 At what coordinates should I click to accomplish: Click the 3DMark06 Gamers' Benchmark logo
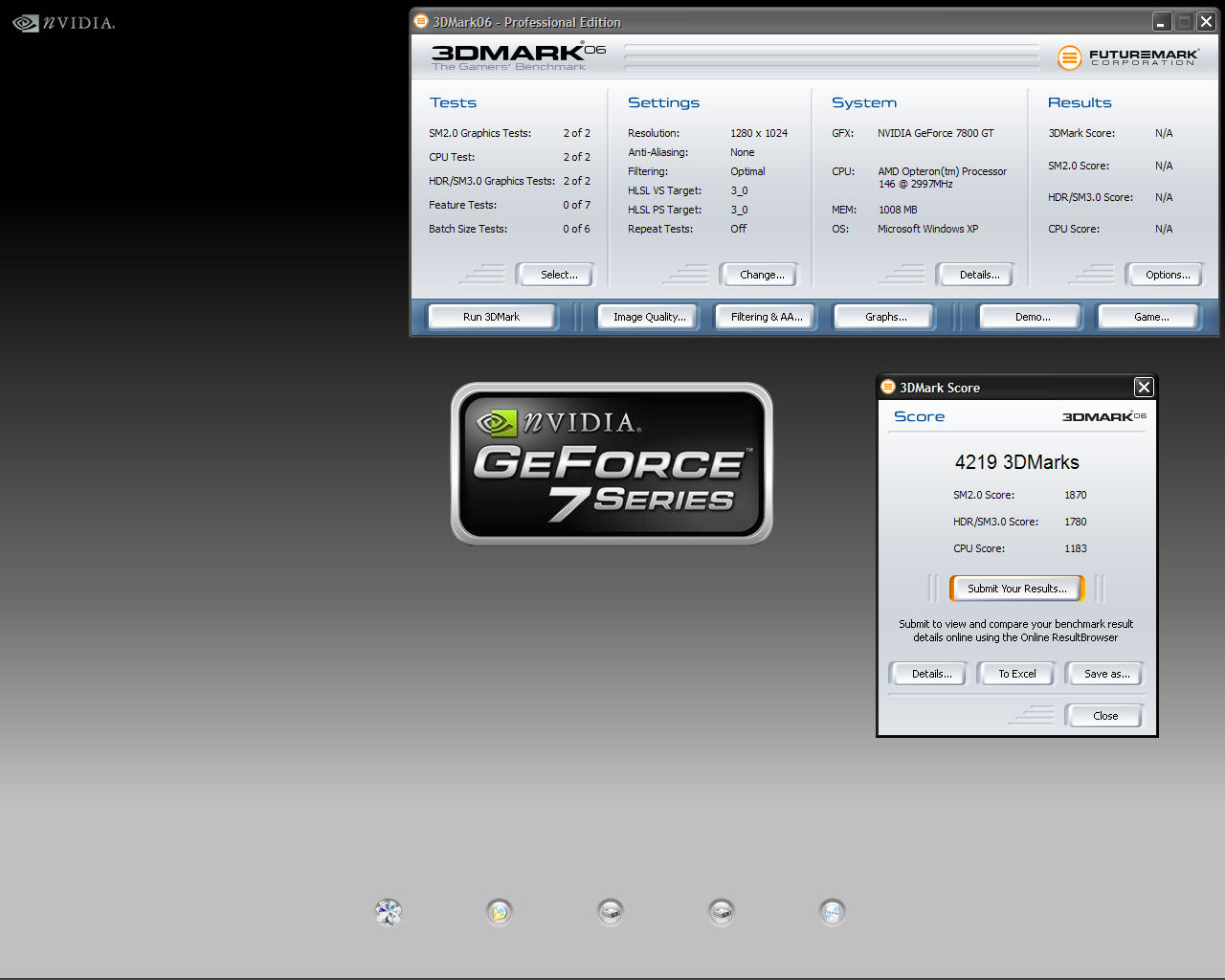tap(518, 57)
